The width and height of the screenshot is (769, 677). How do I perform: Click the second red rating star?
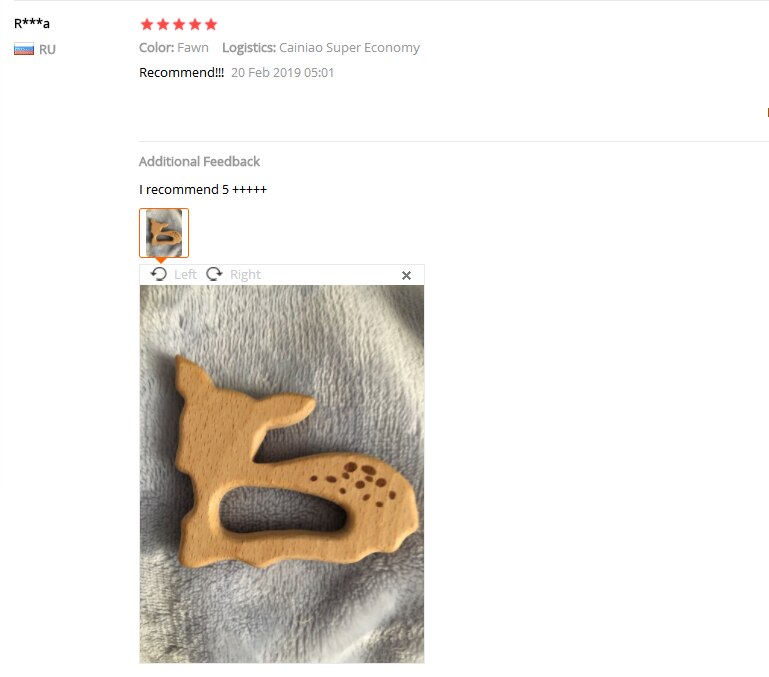163,24
